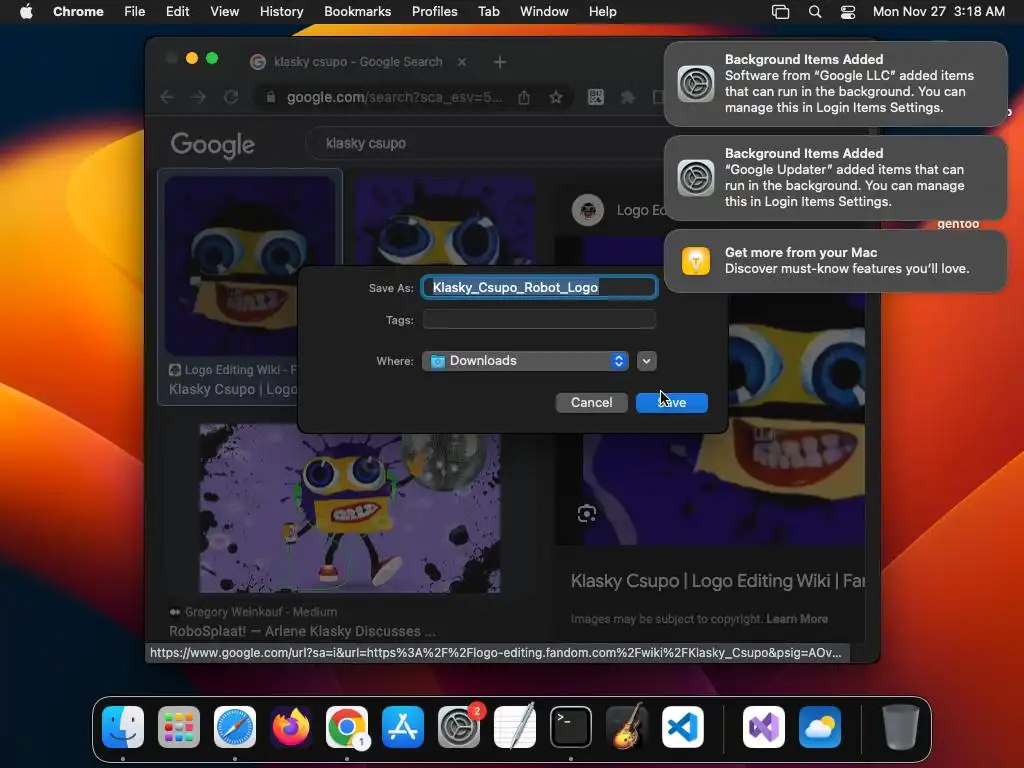The height and width of the screenshot is (768, 1024).
Task: Click the address bar URL
Action: (x=394, y=97)
